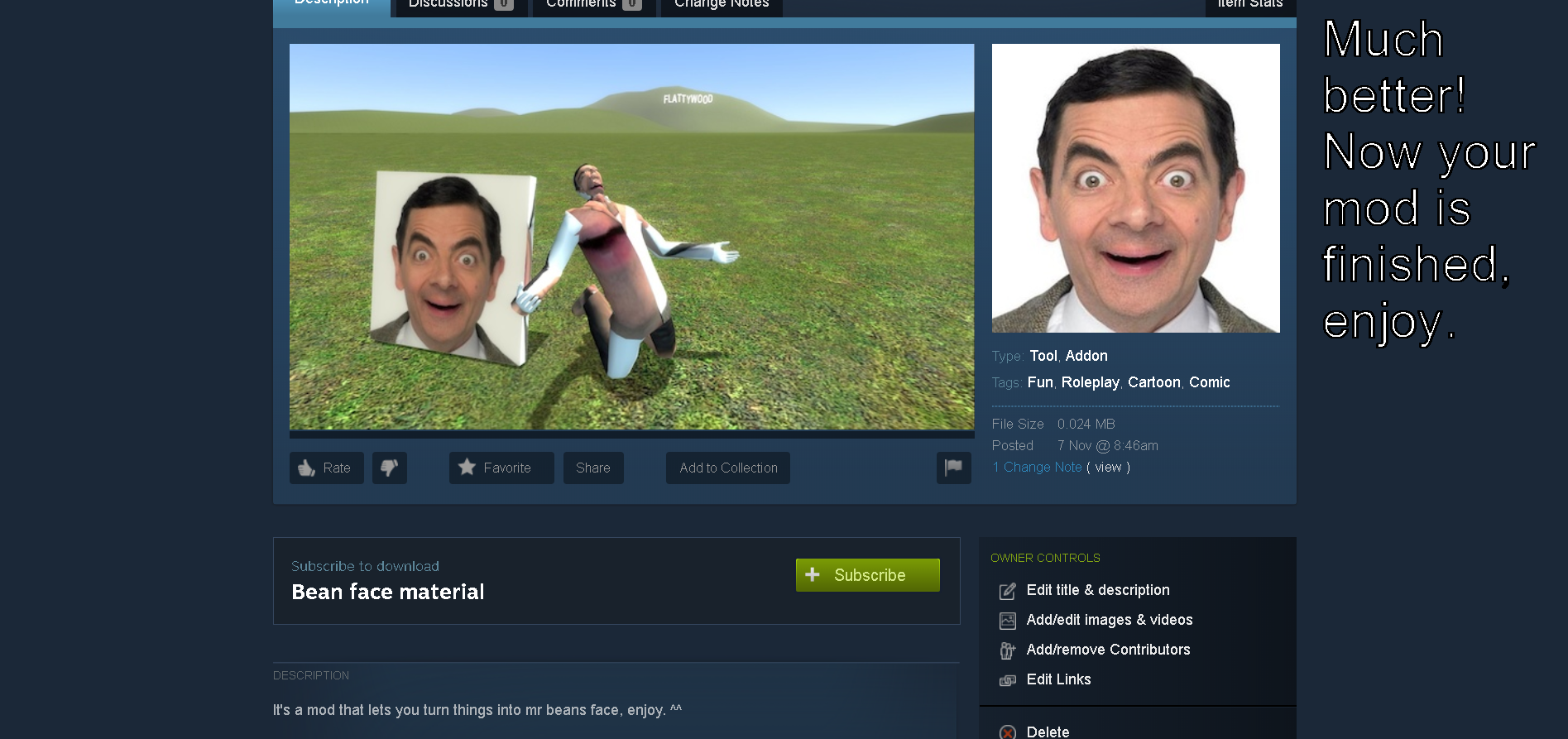This screenshot has height=739, width=1568.
Task: Add the mod to Favorites
Action: (501, 468)
